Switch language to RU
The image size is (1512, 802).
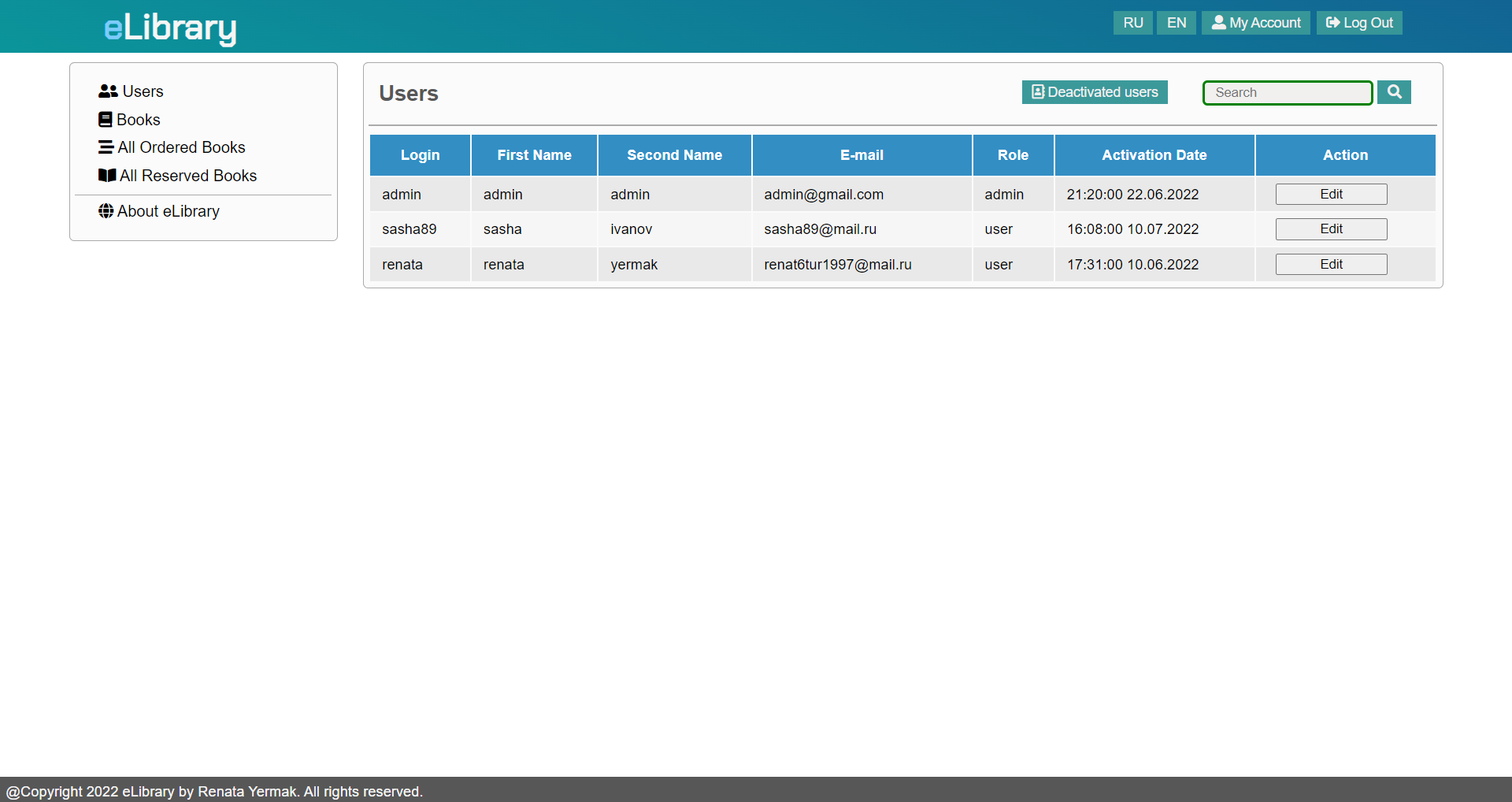point(1132,22)
